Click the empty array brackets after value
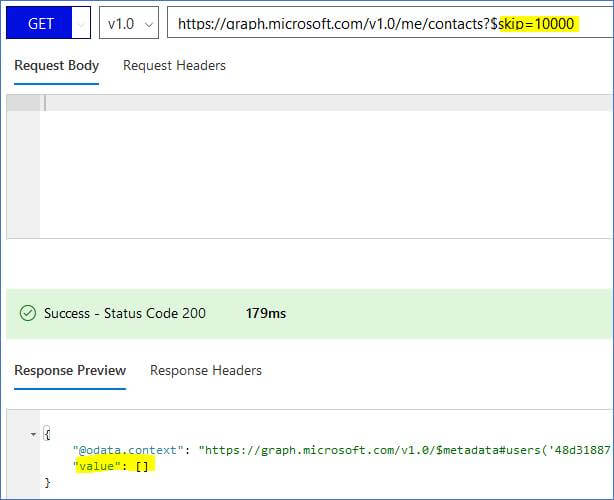The image size is (614, 500). click(x=141, y=467)
